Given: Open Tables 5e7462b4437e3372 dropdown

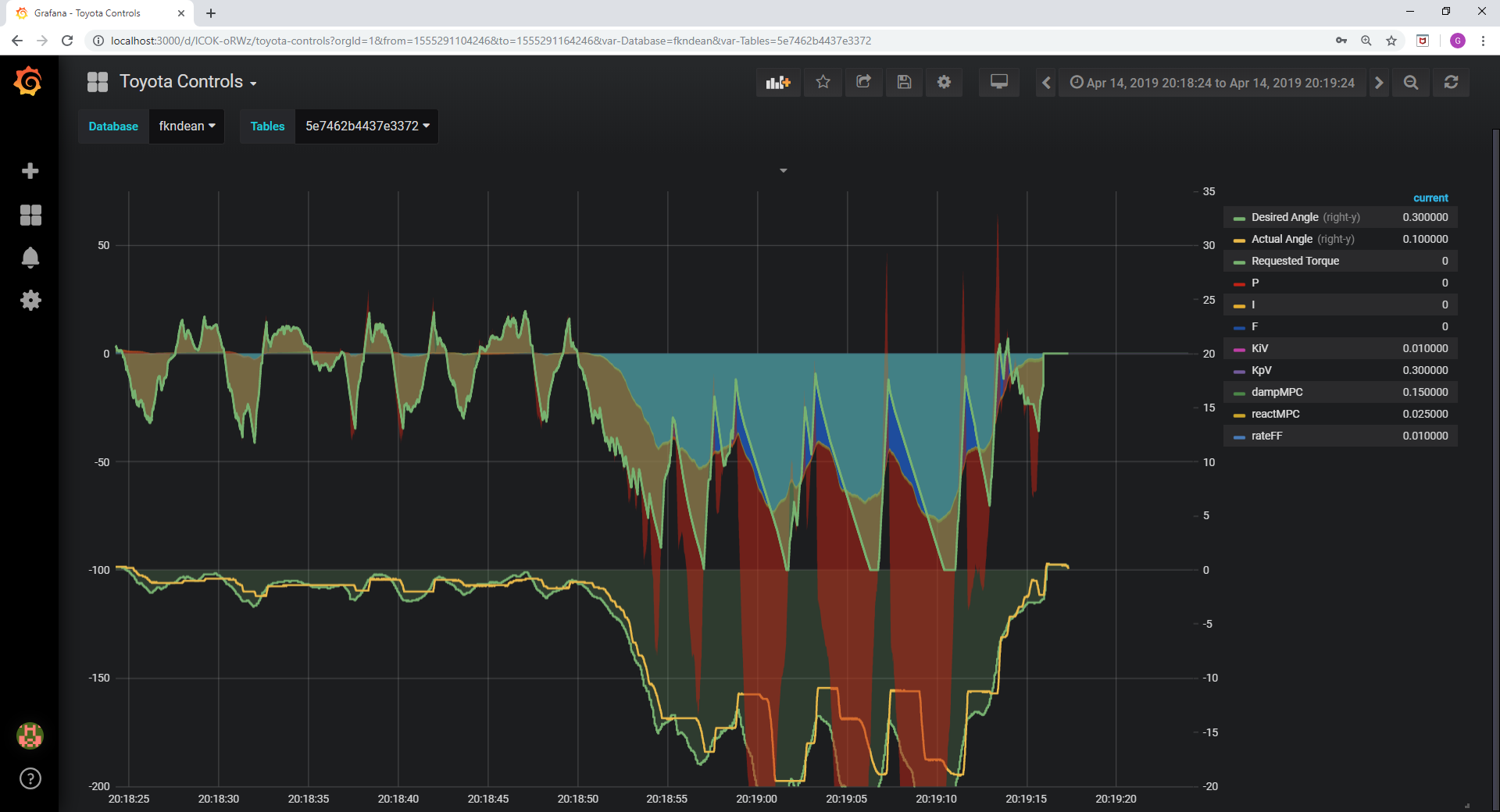Looking at the screenshot, I should 366,126.
